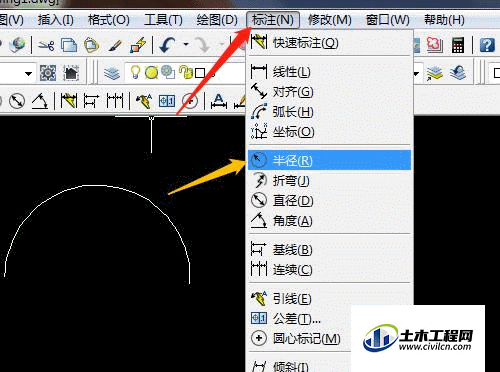Click the Copy icon in toolbar

coord(69,45)
